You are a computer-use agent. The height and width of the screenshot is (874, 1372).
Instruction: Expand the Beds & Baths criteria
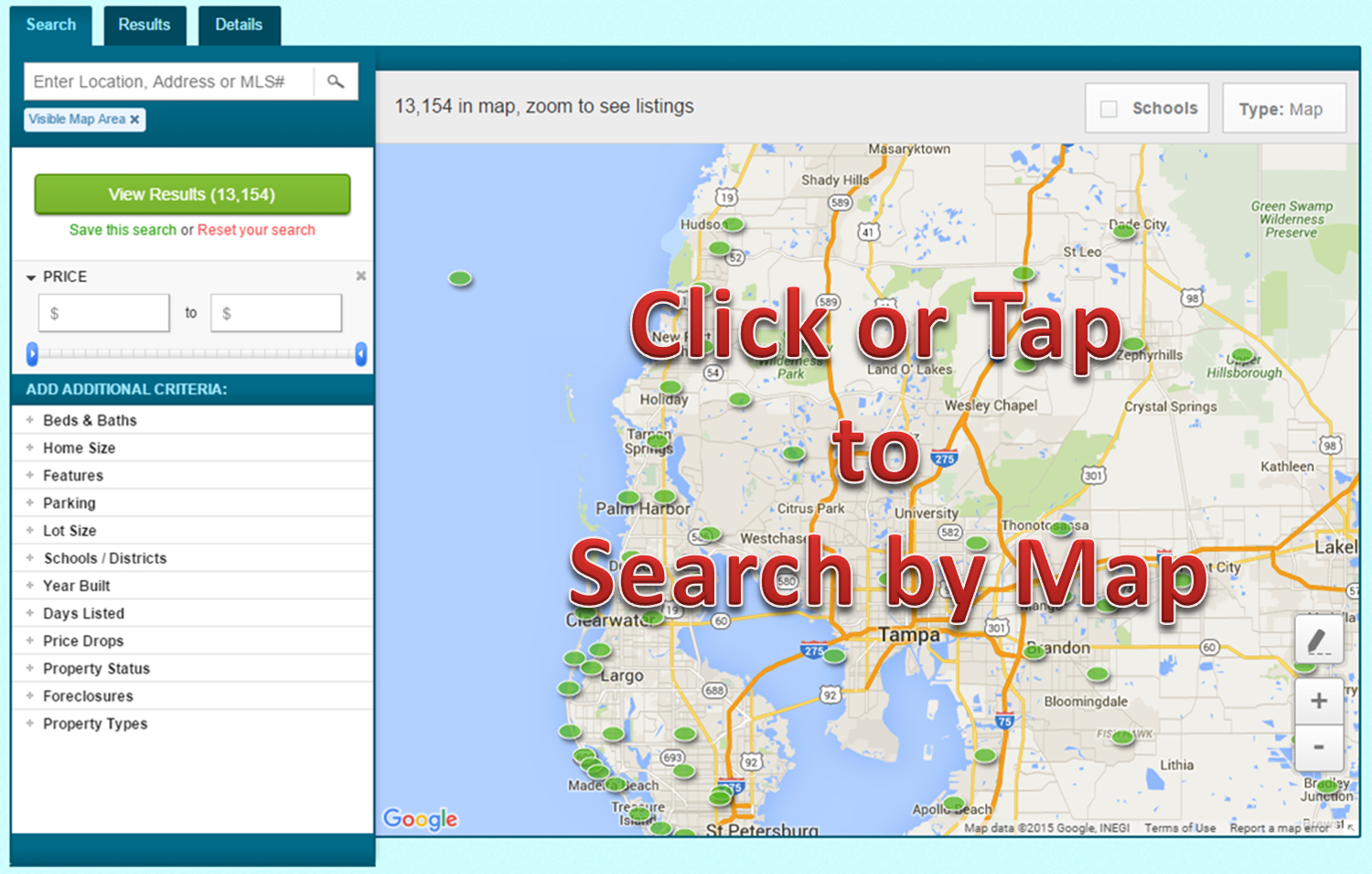coord(90,420)
